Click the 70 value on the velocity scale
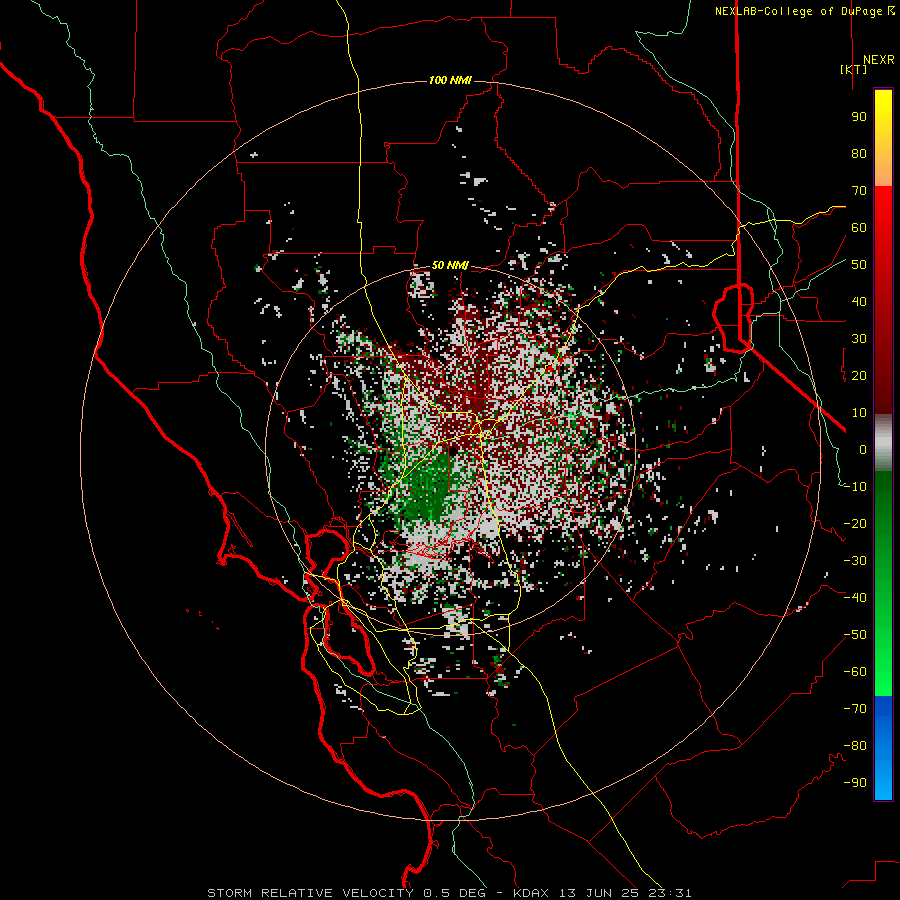The height and width of the screenshot is (900, 900). (859, 191)
